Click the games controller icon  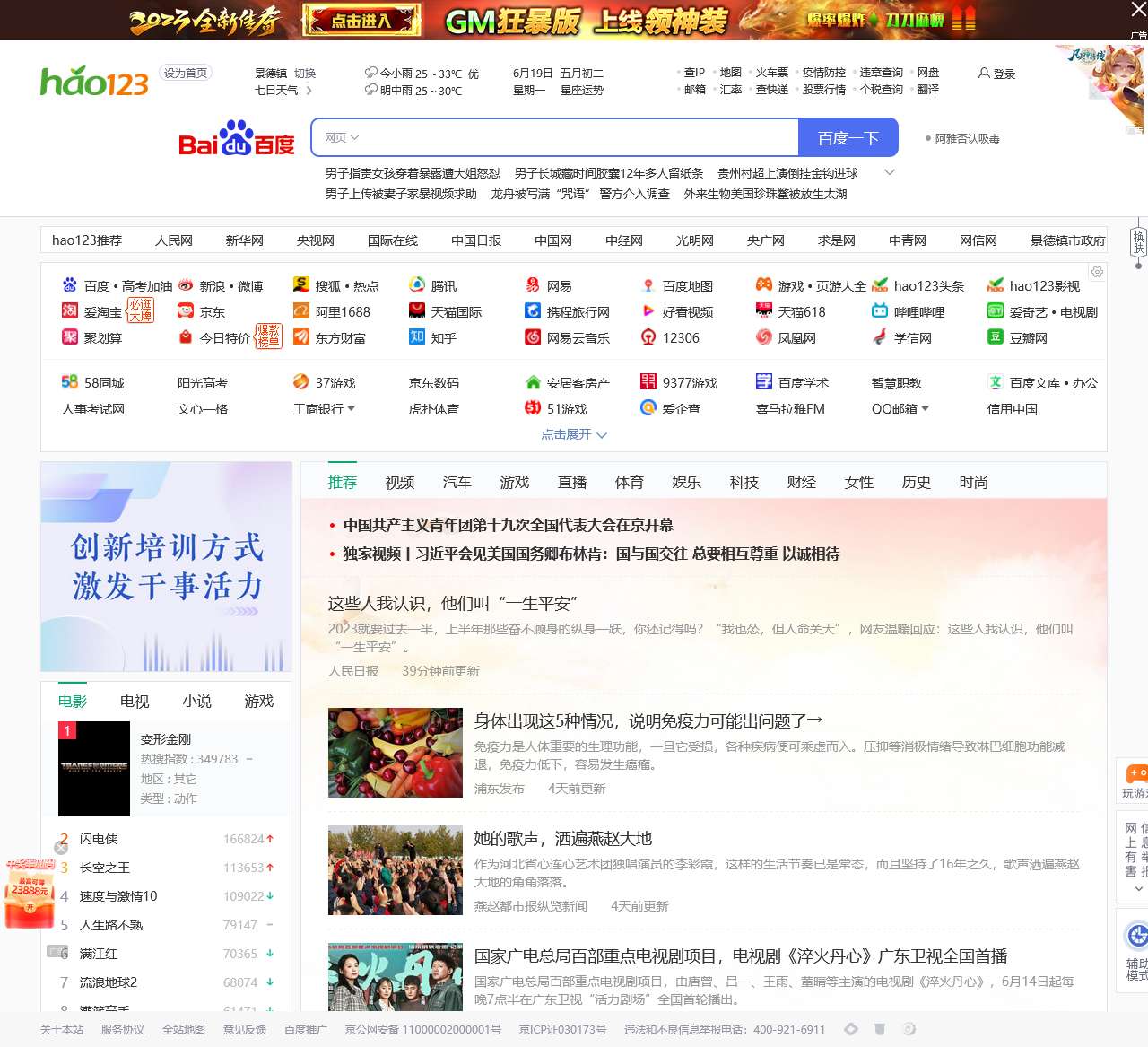(764, 284)
